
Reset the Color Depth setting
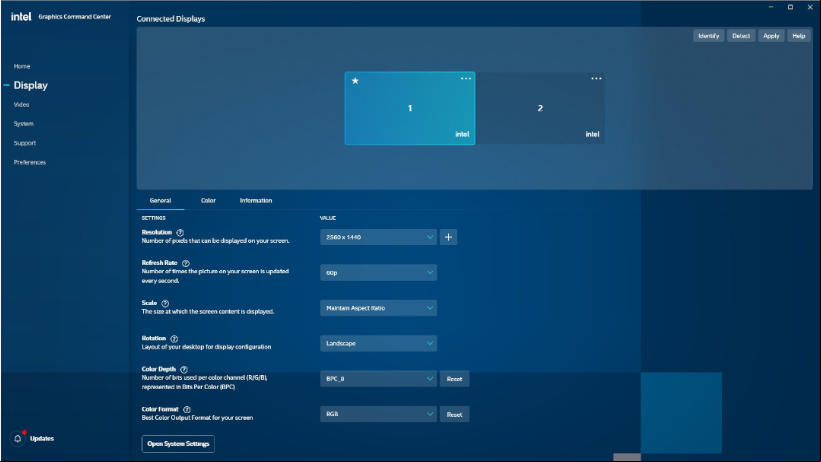454,379
